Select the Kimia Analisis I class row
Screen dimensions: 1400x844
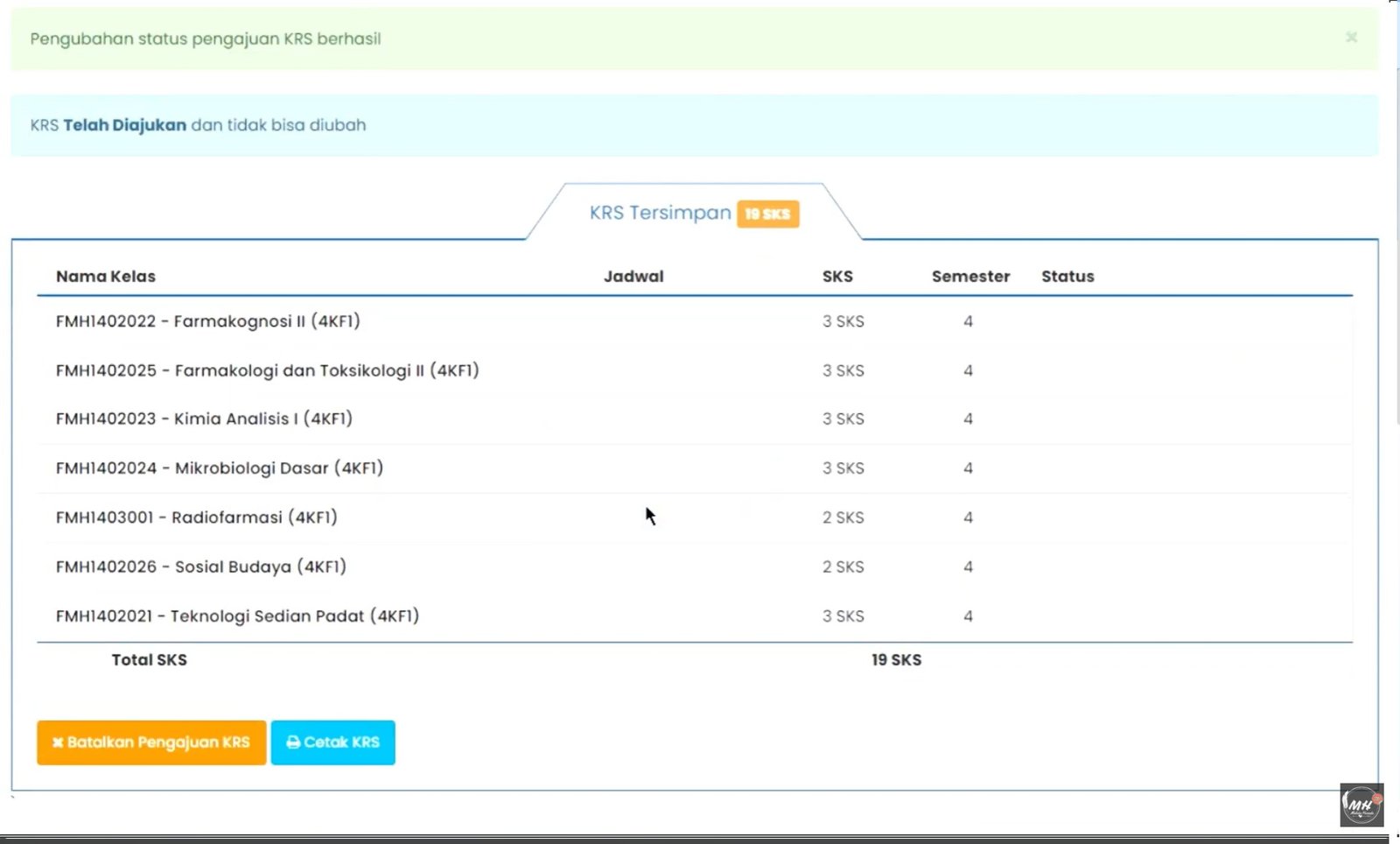point(695,418)
